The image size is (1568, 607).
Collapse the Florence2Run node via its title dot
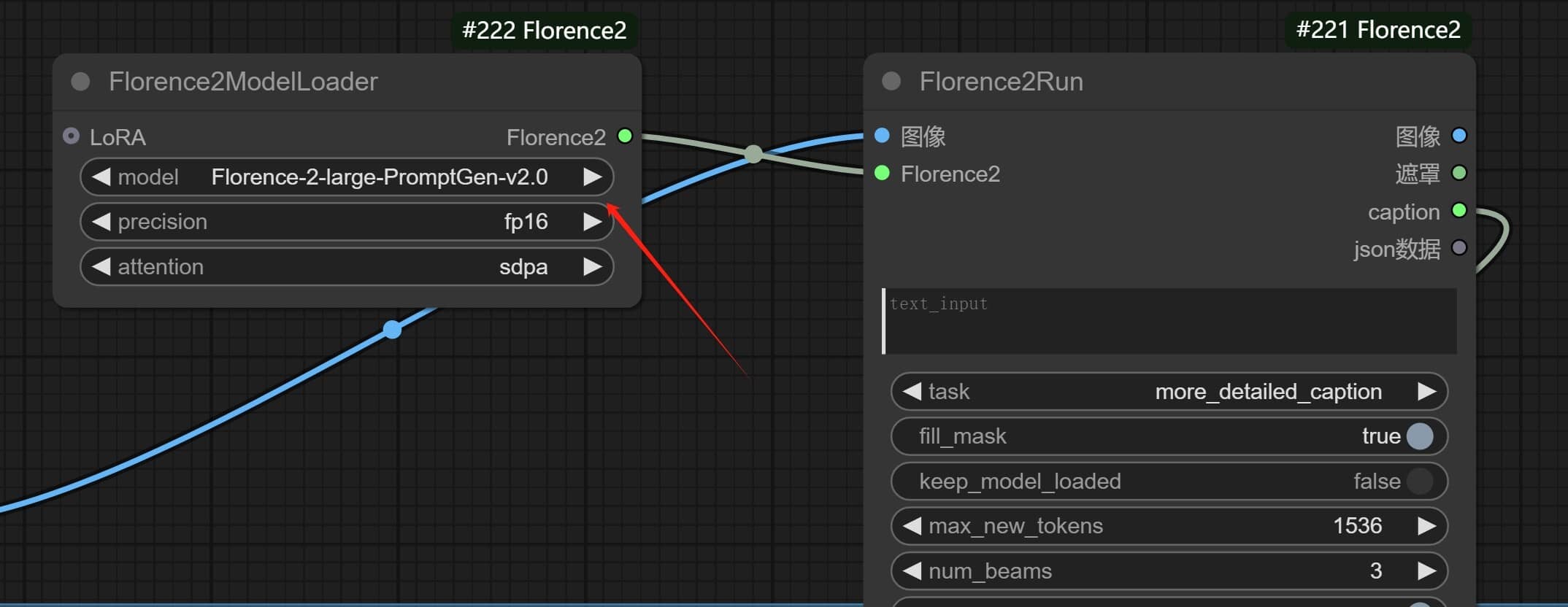(x=891, y=81)
